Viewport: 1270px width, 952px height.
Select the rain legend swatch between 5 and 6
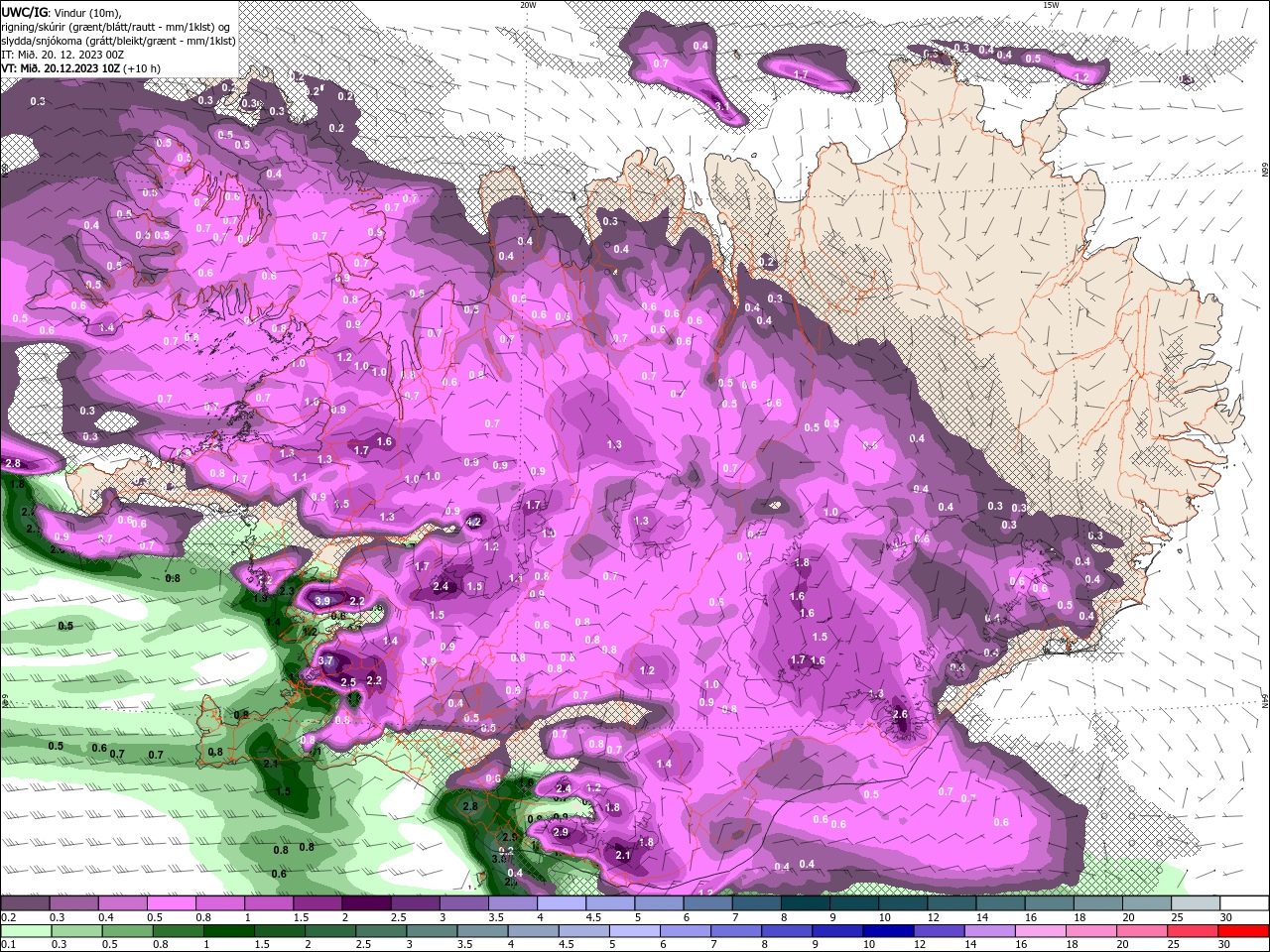coord(634,931)
